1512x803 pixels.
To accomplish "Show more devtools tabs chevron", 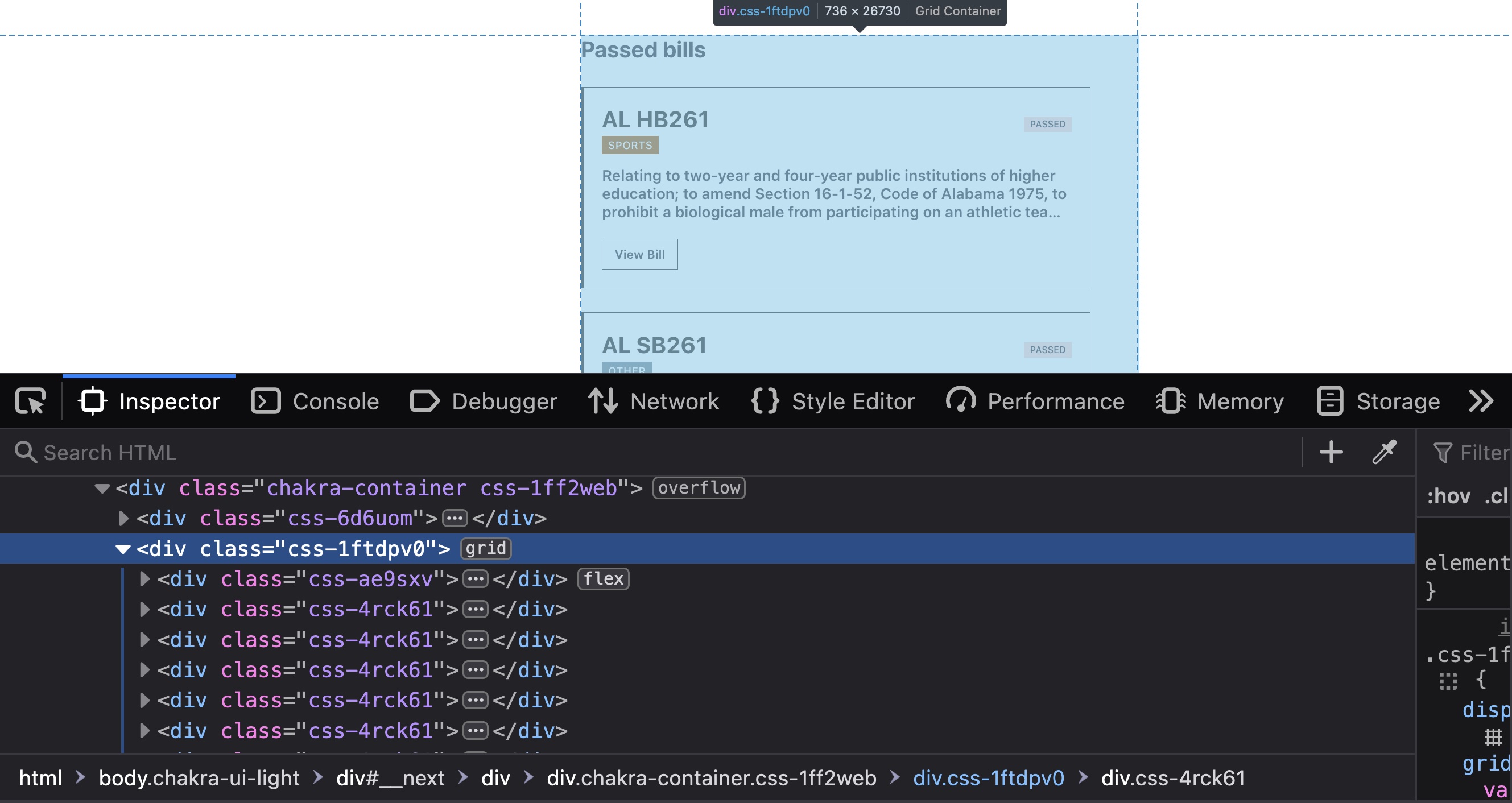I will 1480,401.
